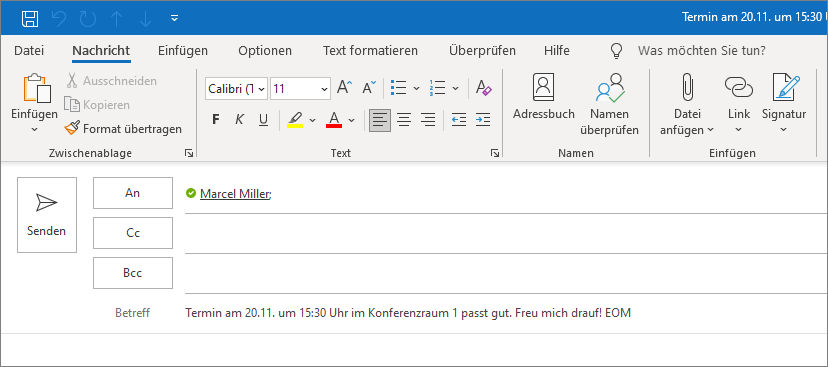The width and height of the screenshot is (828, 367).
Task: Click in the message body area
Action: coord(414,349)
